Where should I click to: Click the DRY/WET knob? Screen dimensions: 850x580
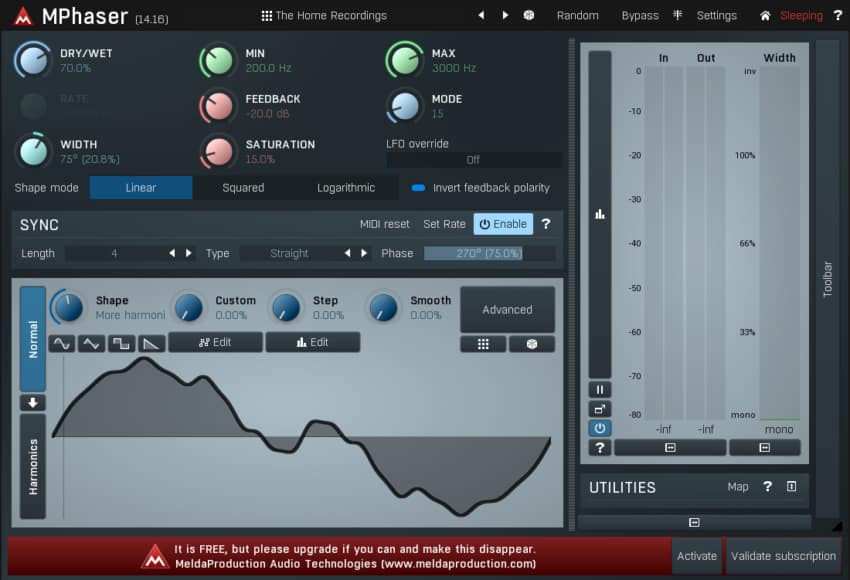33,60
